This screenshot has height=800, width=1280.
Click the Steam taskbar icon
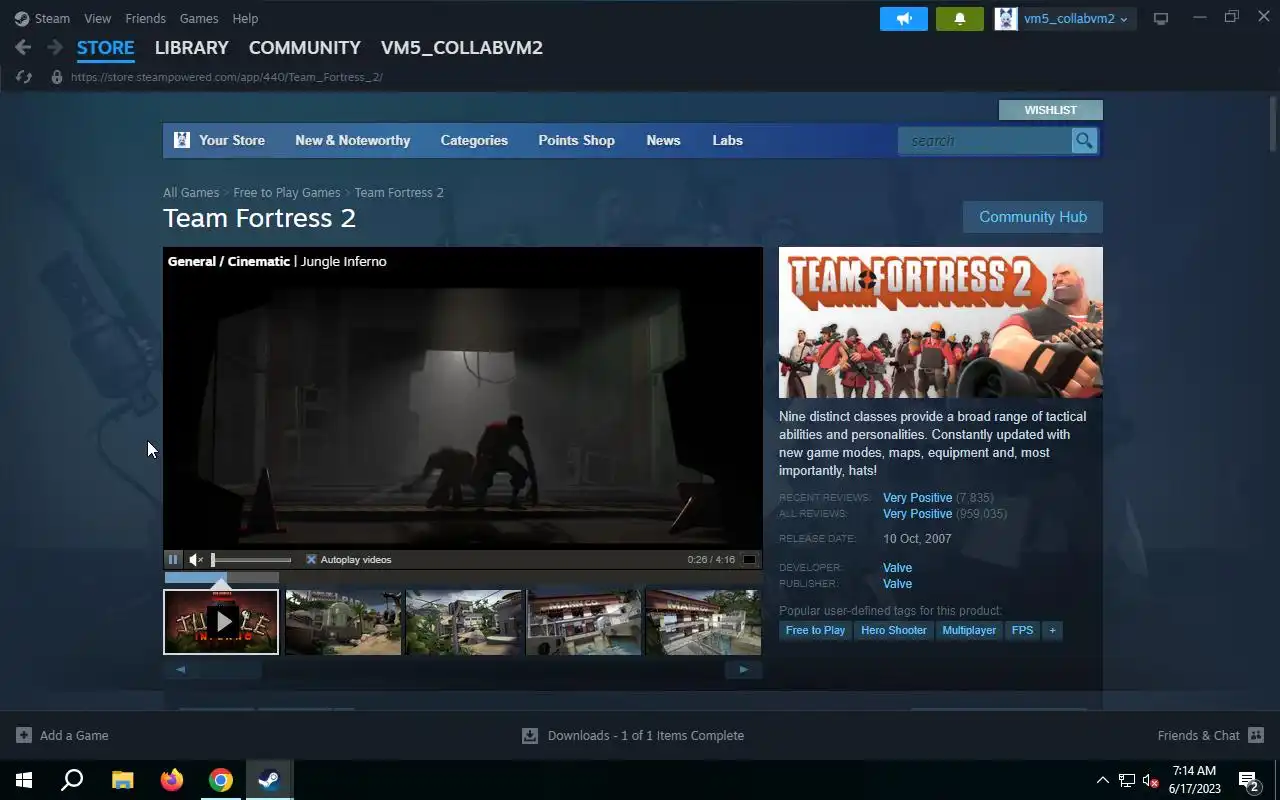point(269,780)
